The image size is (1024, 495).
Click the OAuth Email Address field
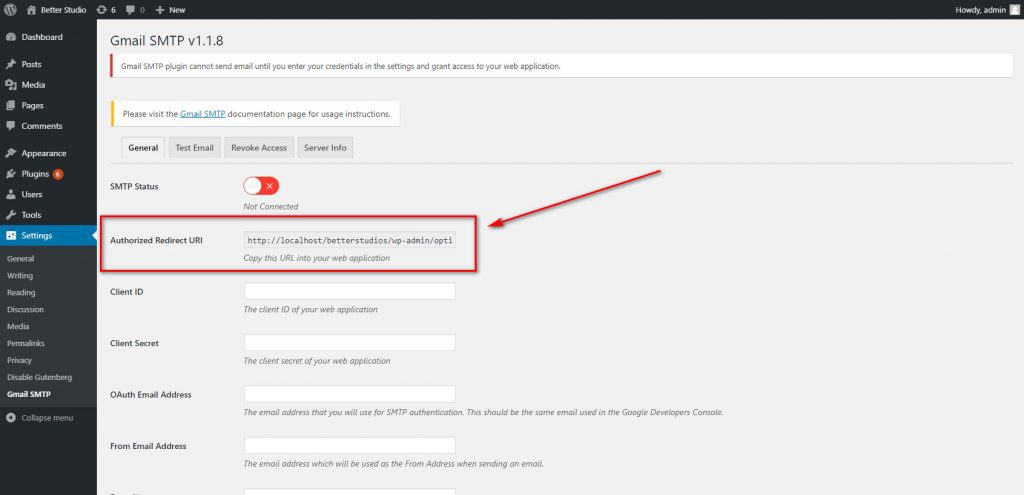pyautogui.click(x=349, y=394)
